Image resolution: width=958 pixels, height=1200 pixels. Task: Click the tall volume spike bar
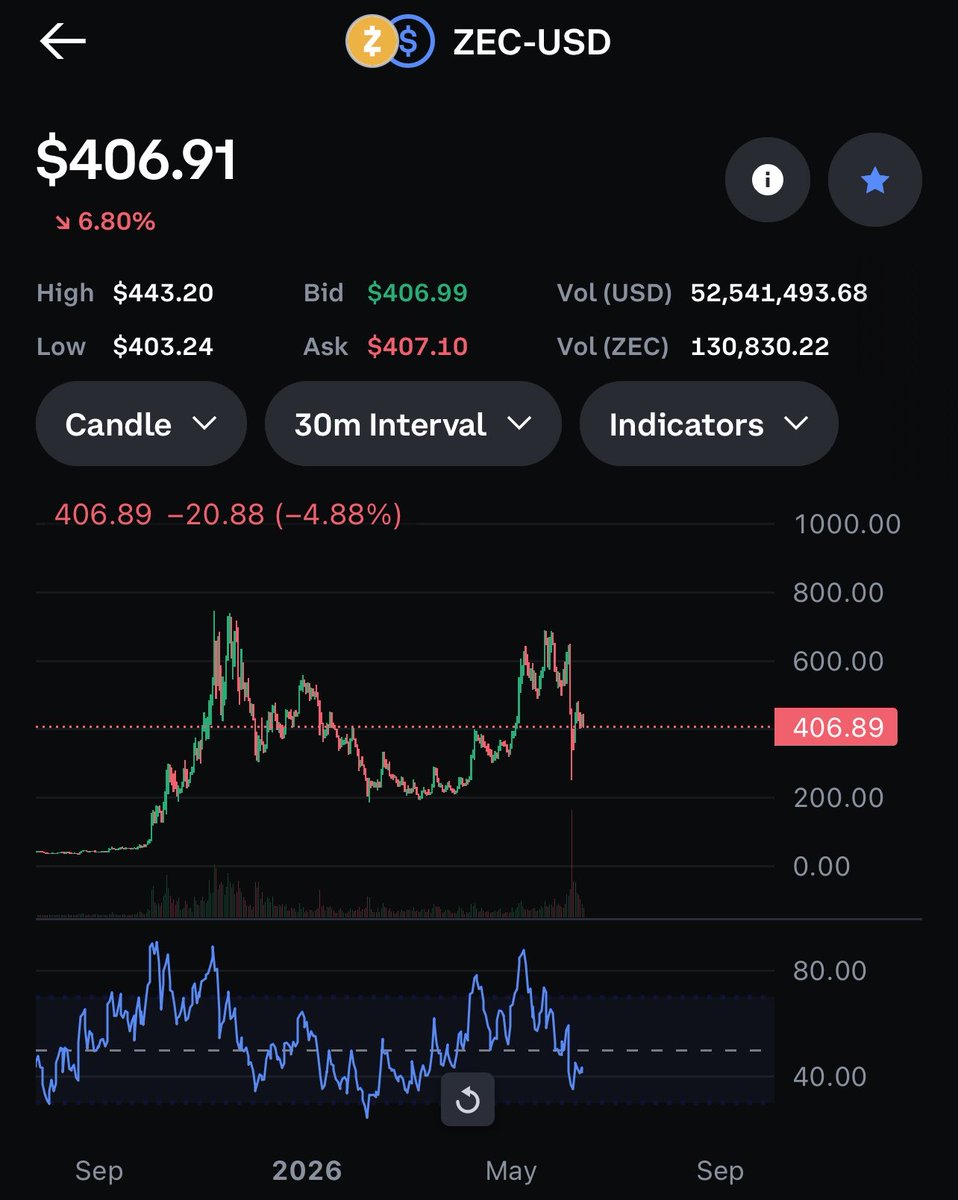click(572, 863)
